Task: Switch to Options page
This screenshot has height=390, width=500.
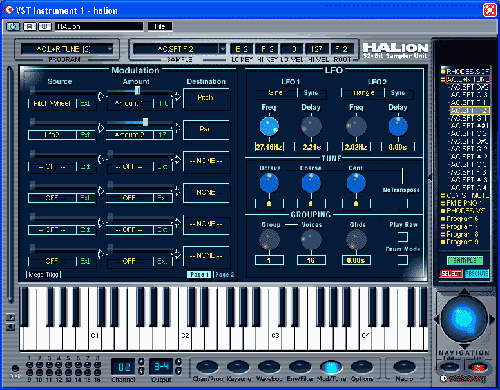Action: (x=362, y=367)
